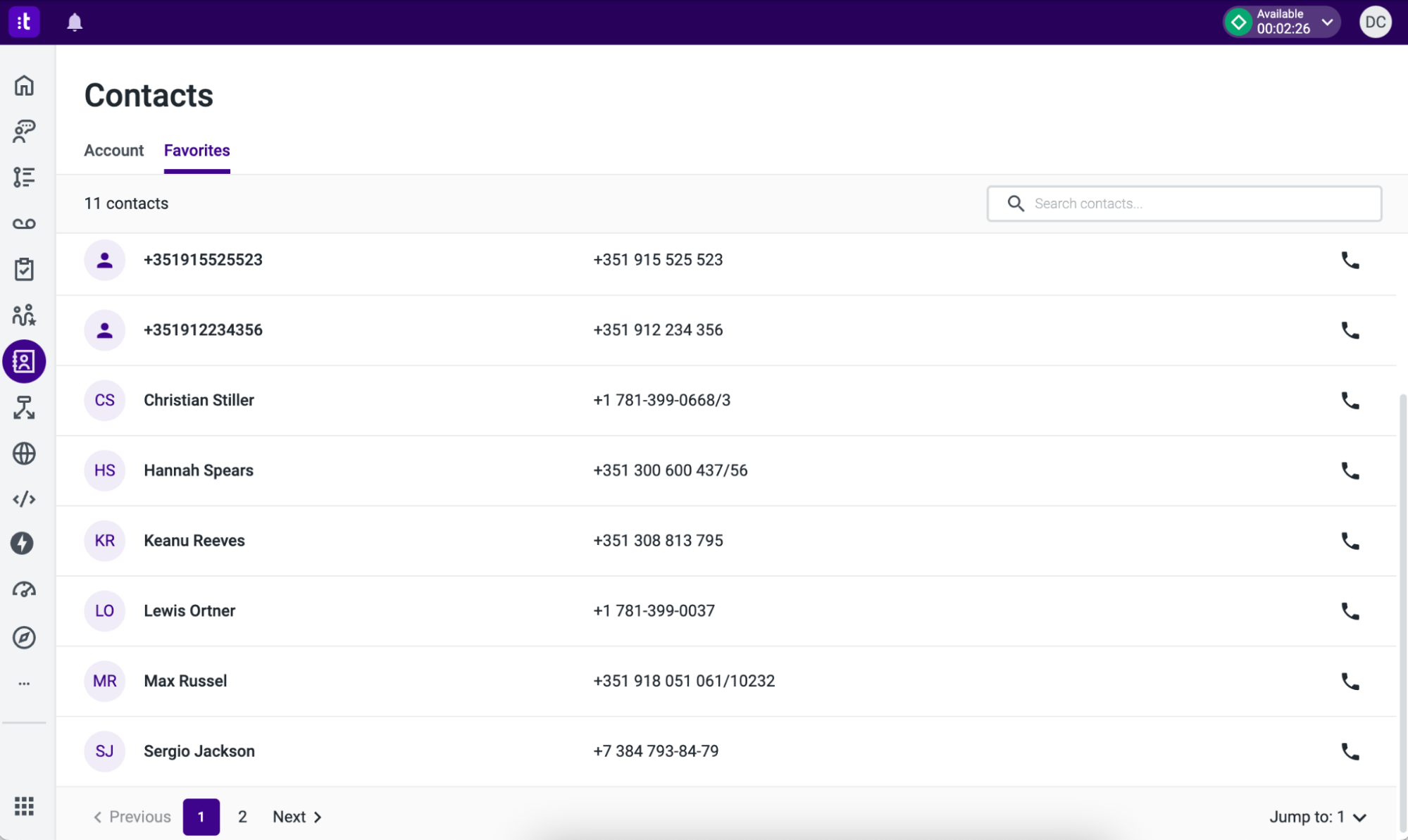Click the notifications bell icon
This screenshot has height=840, width=1408.
click(x=75, y=21)
